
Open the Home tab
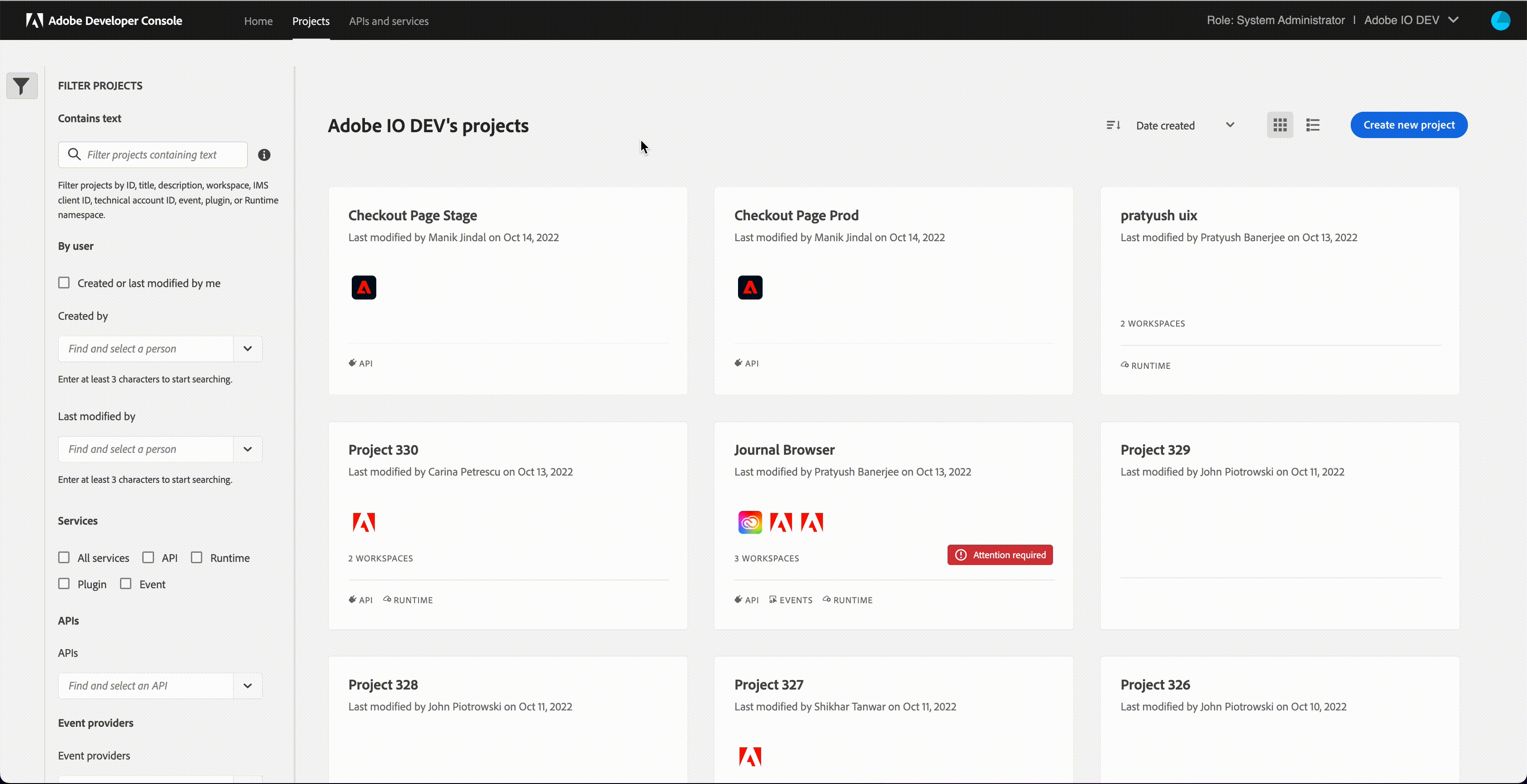(258, 21)
